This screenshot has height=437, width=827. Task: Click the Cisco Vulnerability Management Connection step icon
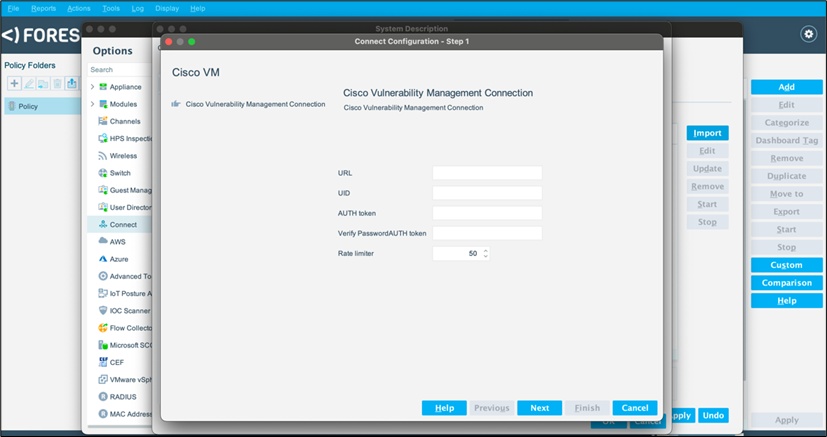(x=176, y=104)
